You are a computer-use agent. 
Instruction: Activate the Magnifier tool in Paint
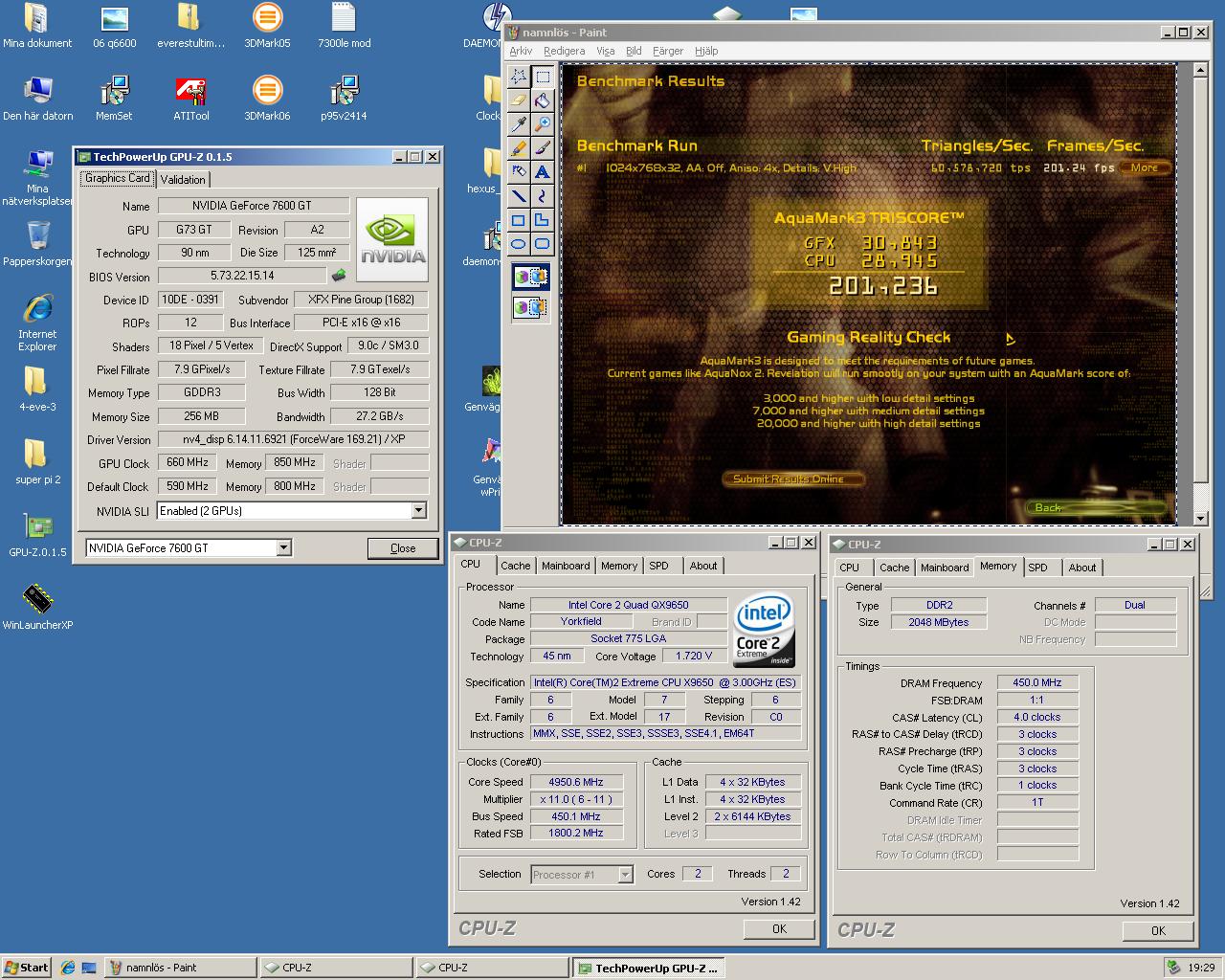tap(542, 123)
